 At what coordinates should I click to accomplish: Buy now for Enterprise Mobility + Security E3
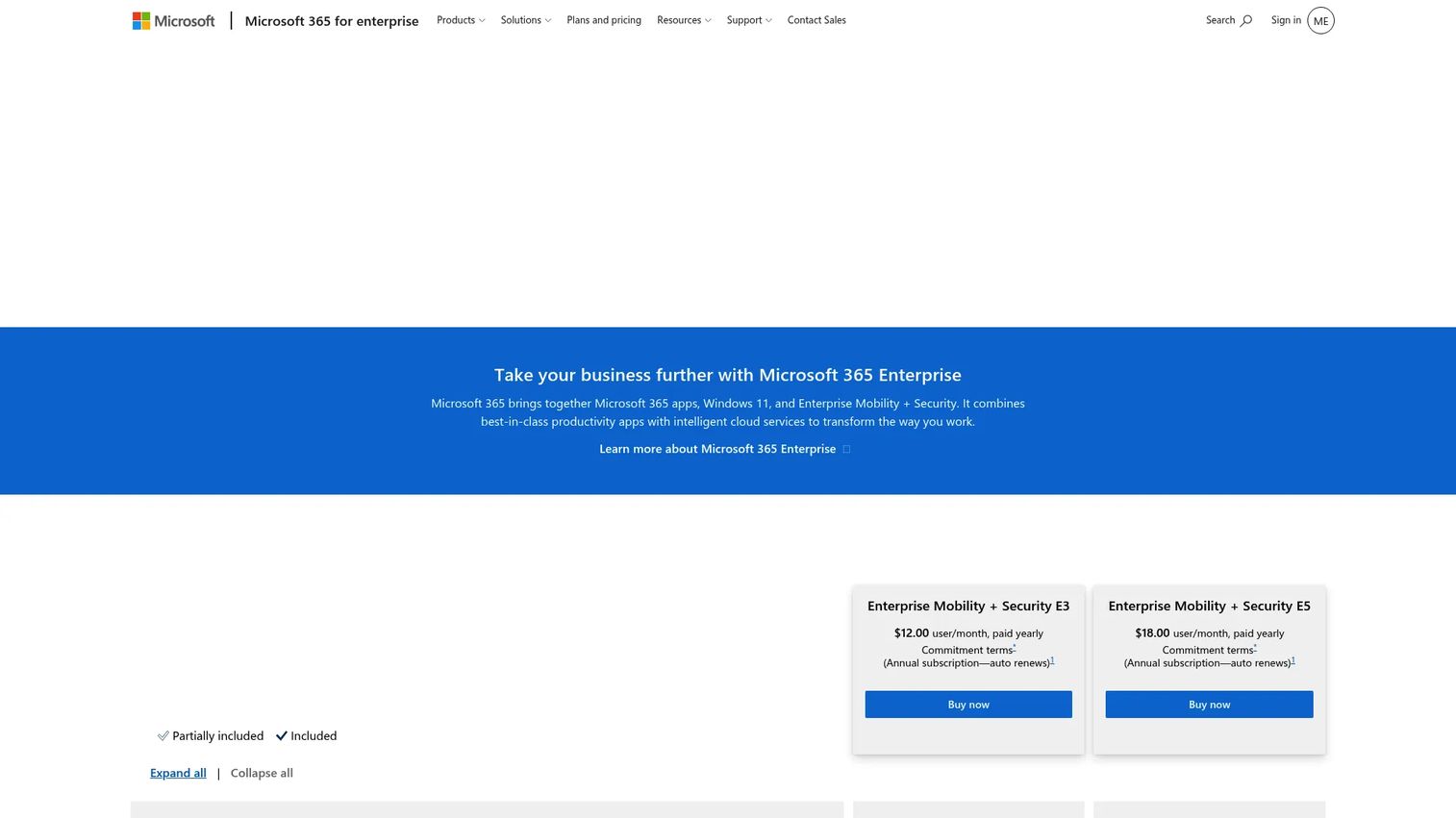[968, 705]
